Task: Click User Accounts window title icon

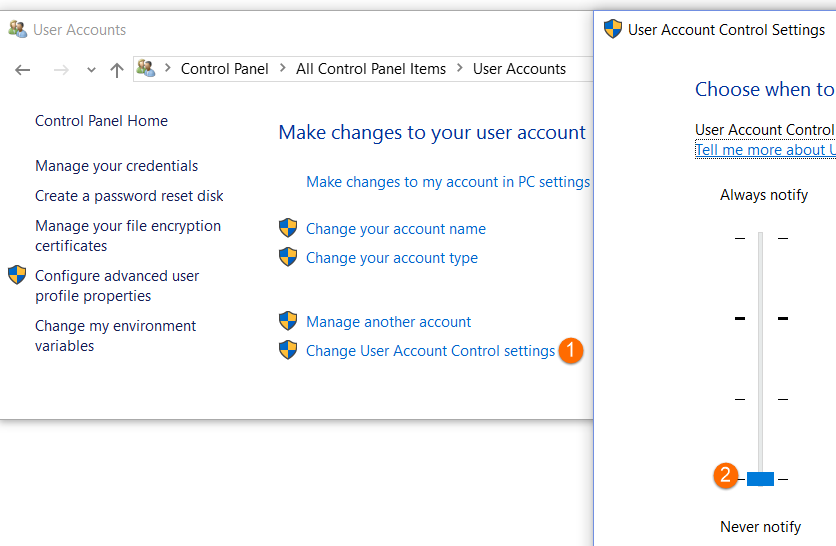Action: pos(18,29)
